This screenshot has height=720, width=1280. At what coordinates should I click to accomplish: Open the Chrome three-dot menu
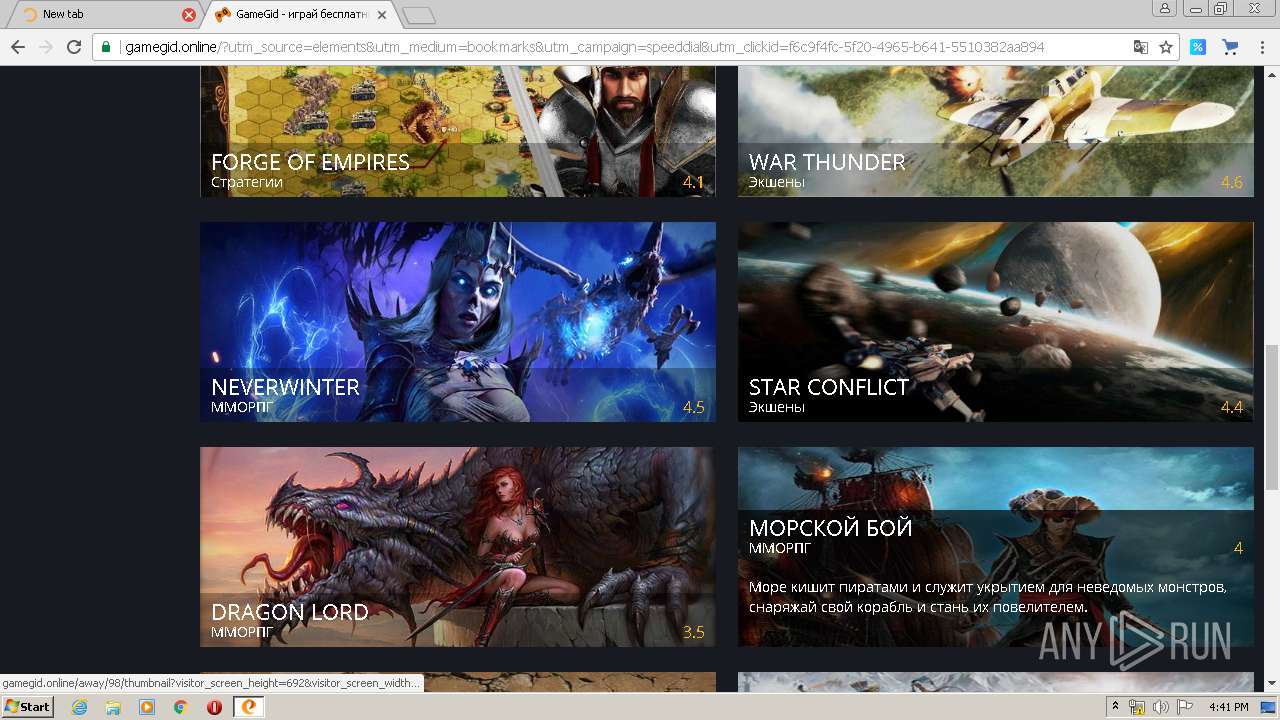pos(1262,47)
